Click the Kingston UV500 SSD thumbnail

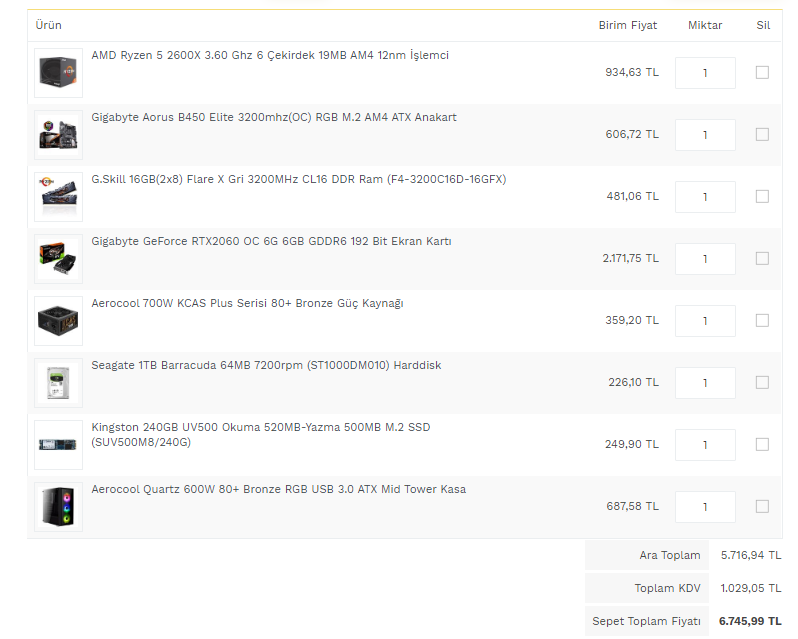(x=58, y=444)
